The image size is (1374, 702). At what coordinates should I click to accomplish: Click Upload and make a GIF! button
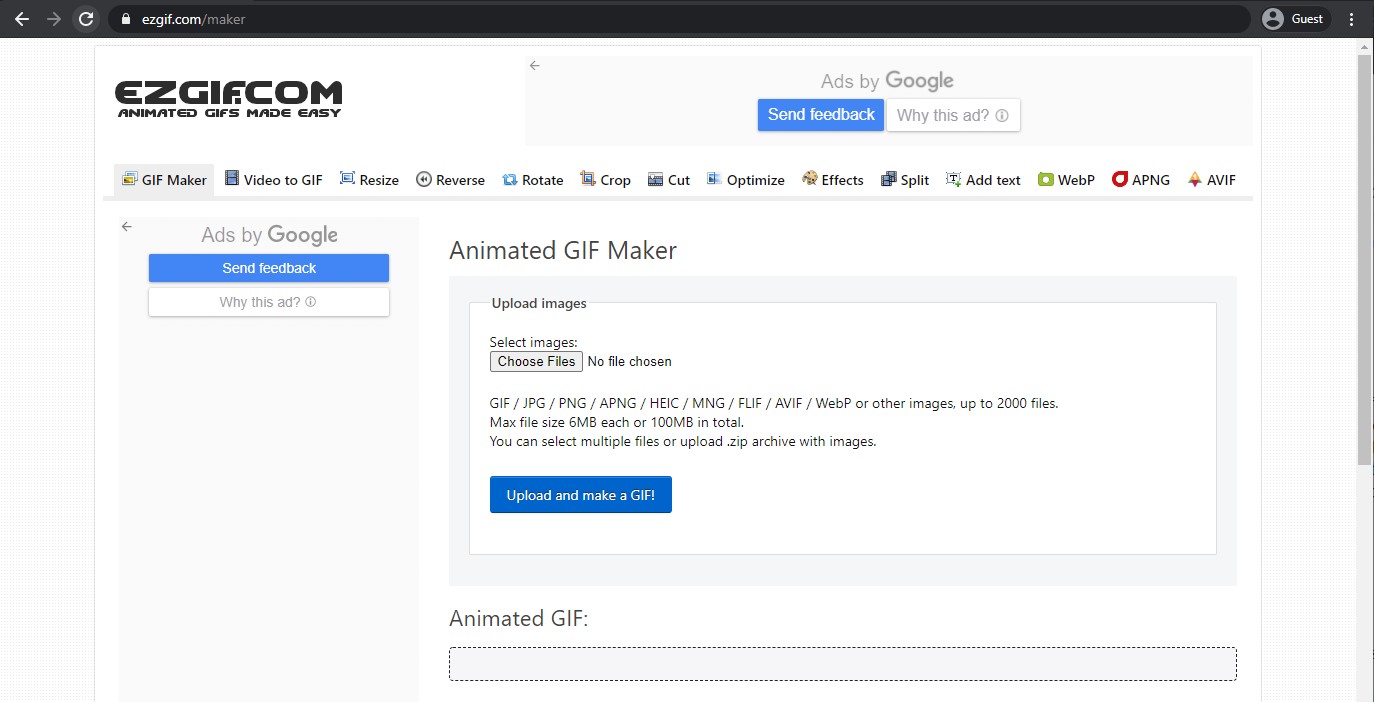tap(581, 495)
